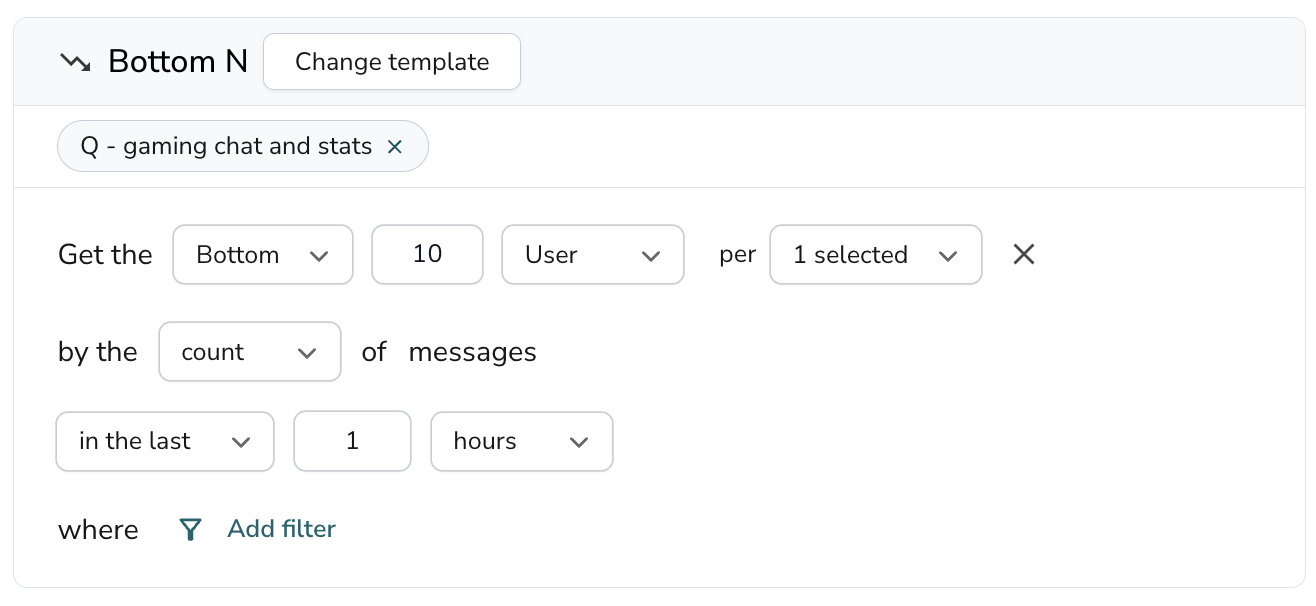1316x606 pixels.
Task: Open the hours unit dropdown
Action: pos(521,441)
